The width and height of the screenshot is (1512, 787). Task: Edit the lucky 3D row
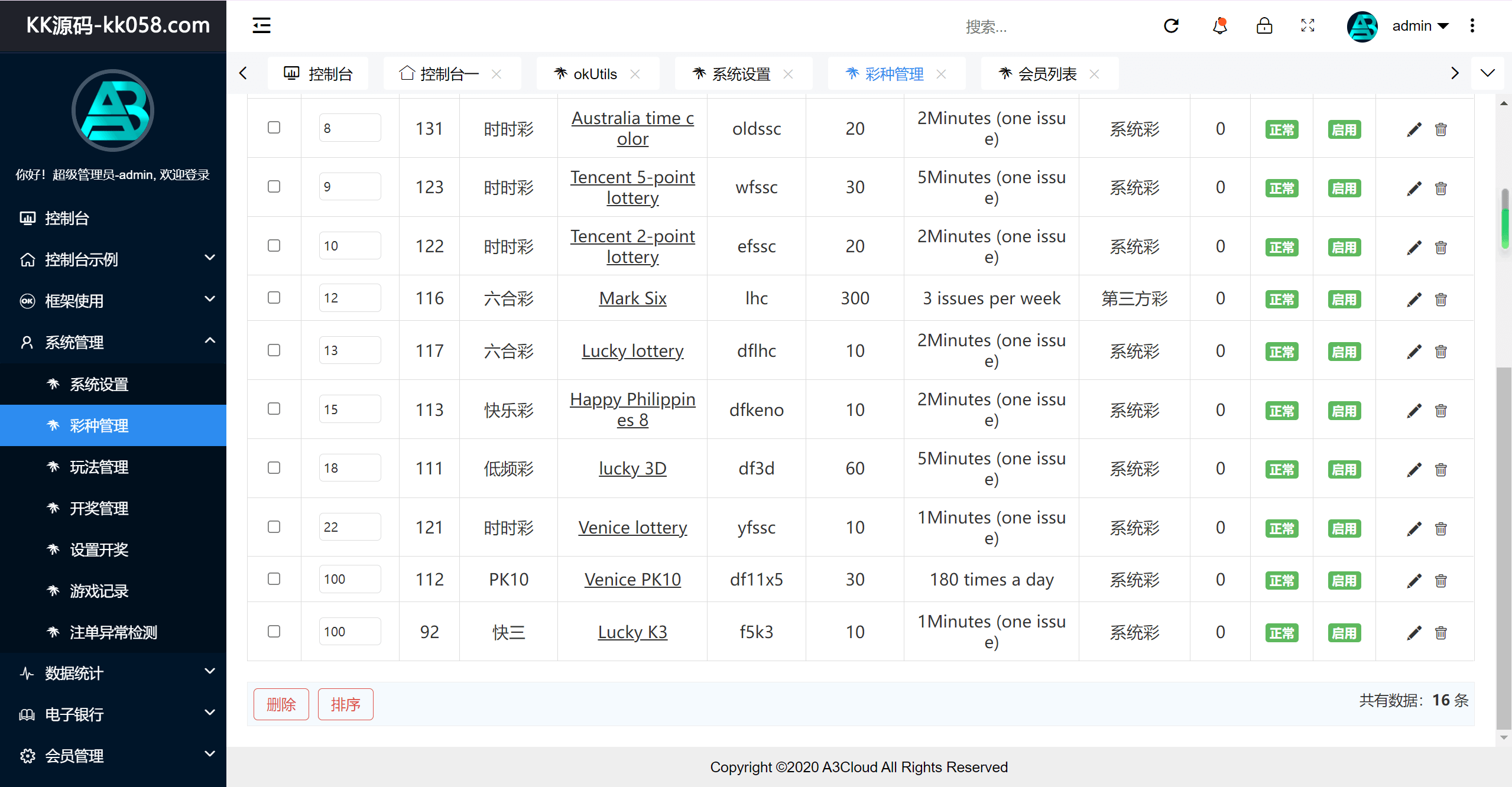1414,469
